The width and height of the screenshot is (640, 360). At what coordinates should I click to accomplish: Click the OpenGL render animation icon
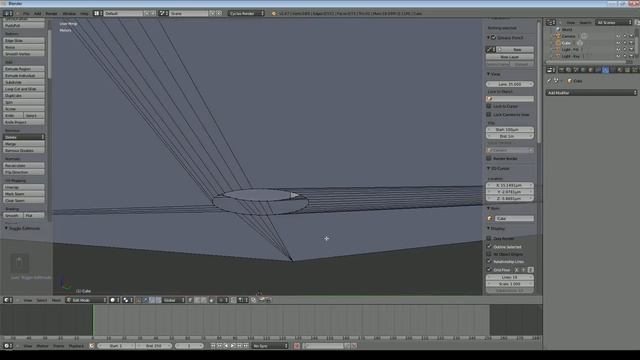[269, 300]
